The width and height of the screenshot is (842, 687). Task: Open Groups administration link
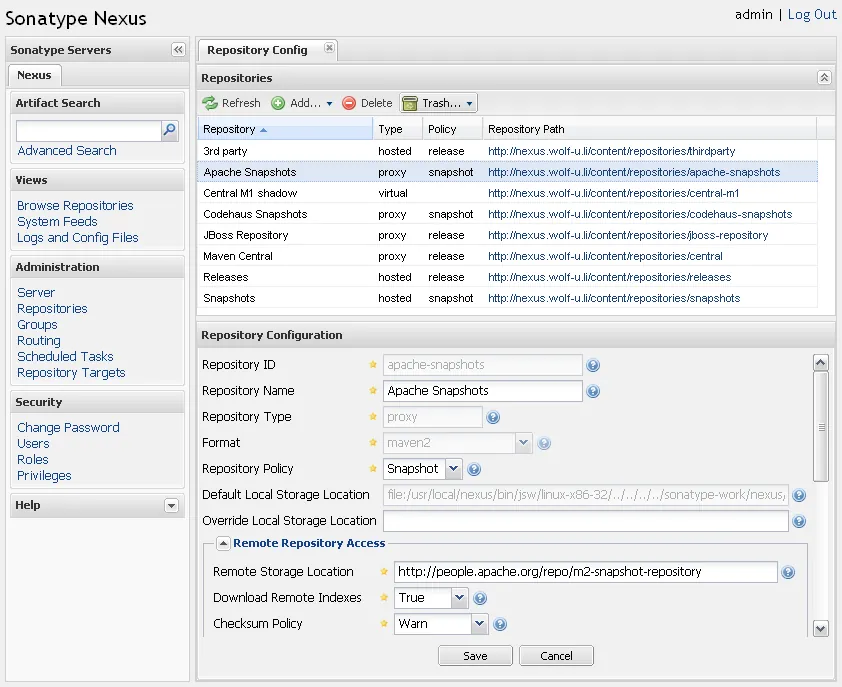click(37, 324)
